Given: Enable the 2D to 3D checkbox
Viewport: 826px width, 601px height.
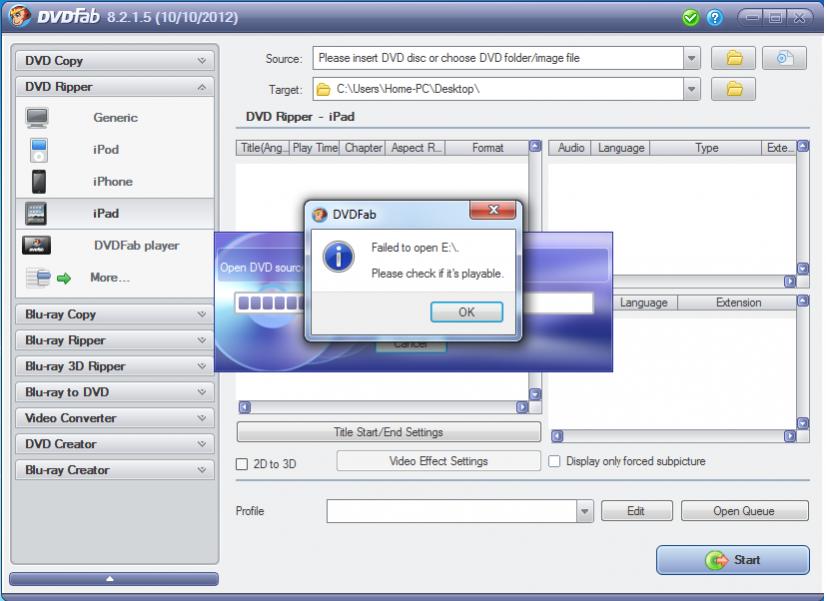Looking at the screenshot, I should tap(242, 464).
